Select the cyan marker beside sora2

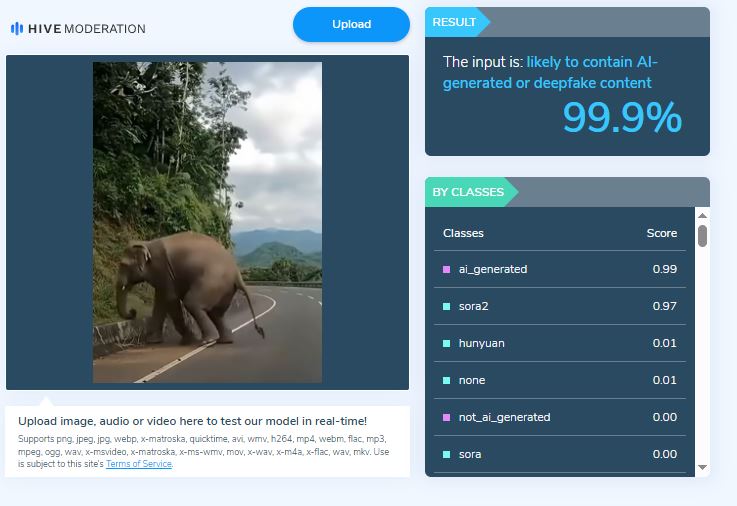446,306
